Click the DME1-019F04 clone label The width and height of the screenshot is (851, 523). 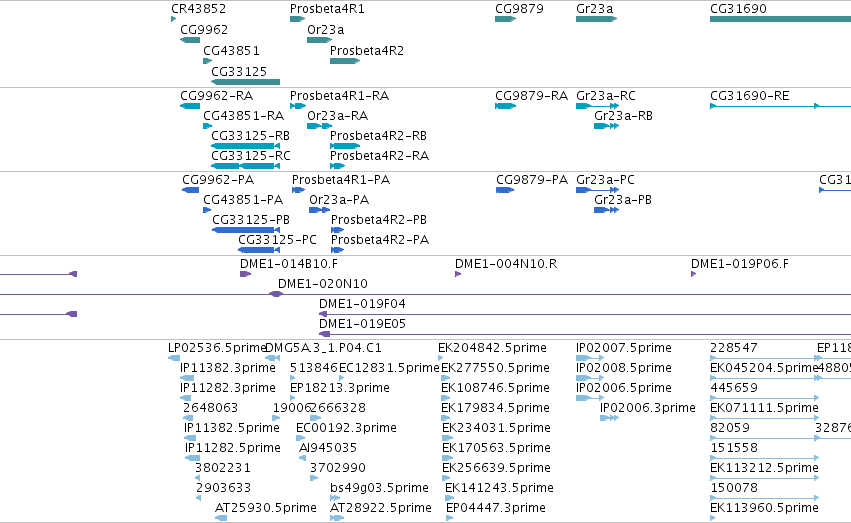click(x=363, y=304)
